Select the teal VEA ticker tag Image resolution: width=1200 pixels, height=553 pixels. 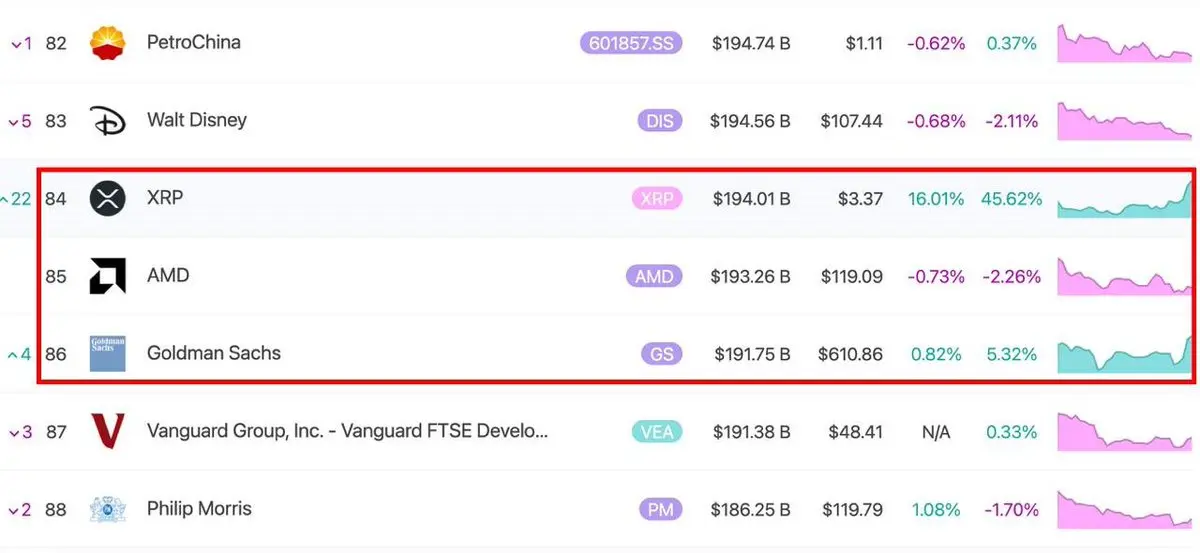[657, 432]
